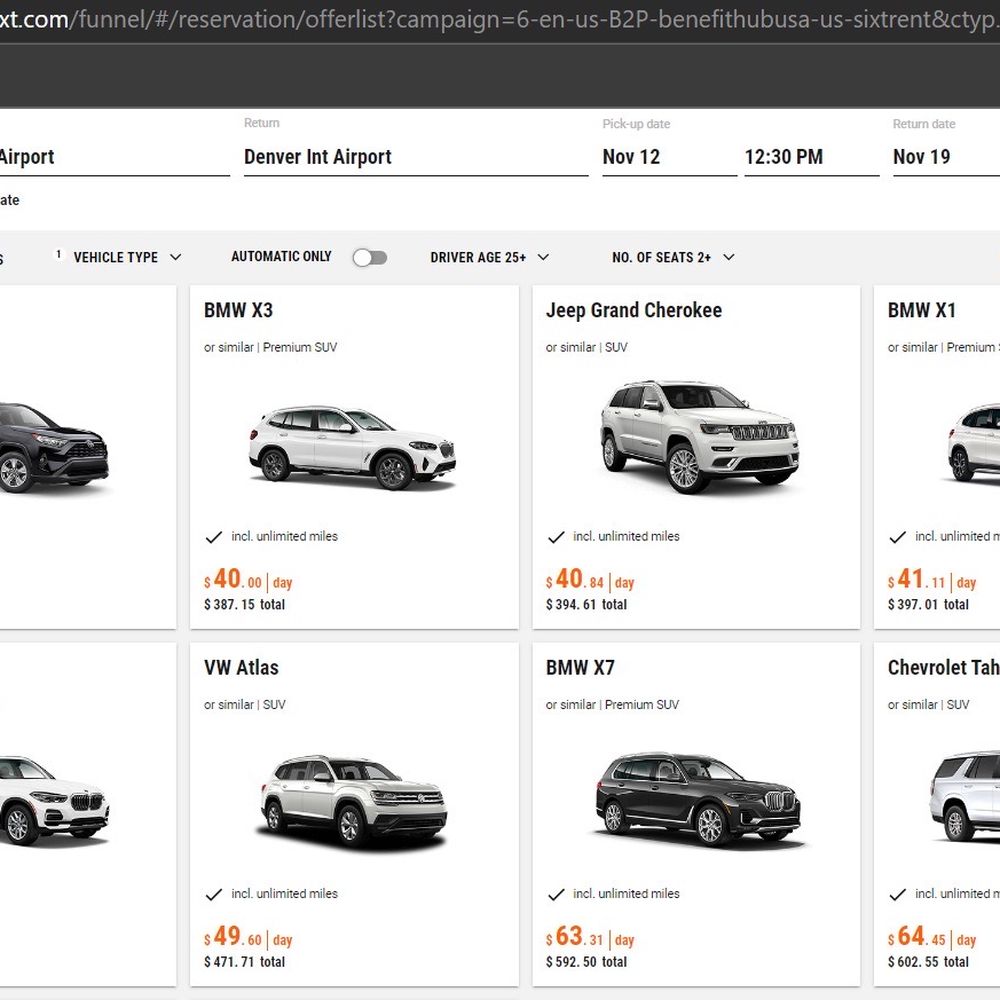Click the $64.45 per day price
Viewport: 1000px width, 1000px height.
pos(932,936)
